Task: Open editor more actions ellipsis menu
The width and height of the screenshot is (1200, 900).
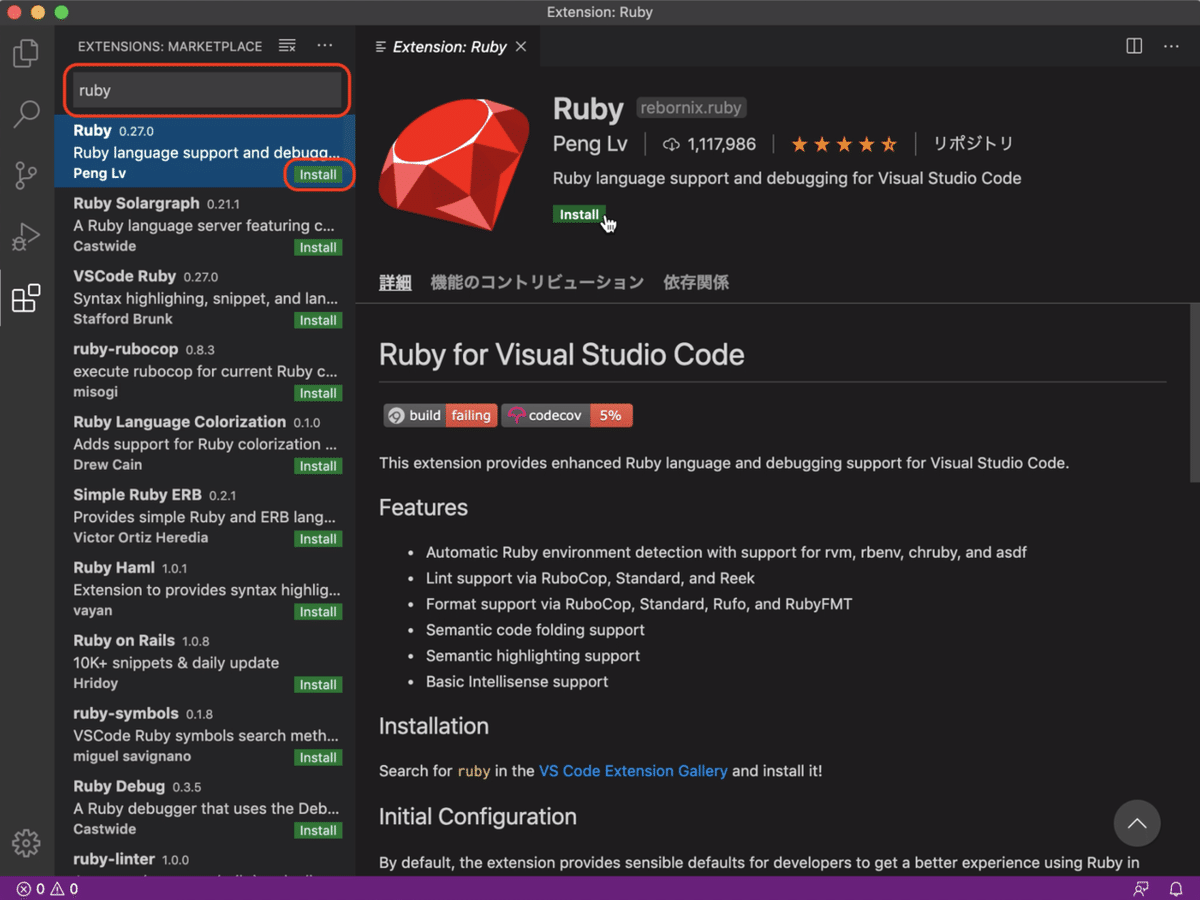Action: tap(1171, 46)
